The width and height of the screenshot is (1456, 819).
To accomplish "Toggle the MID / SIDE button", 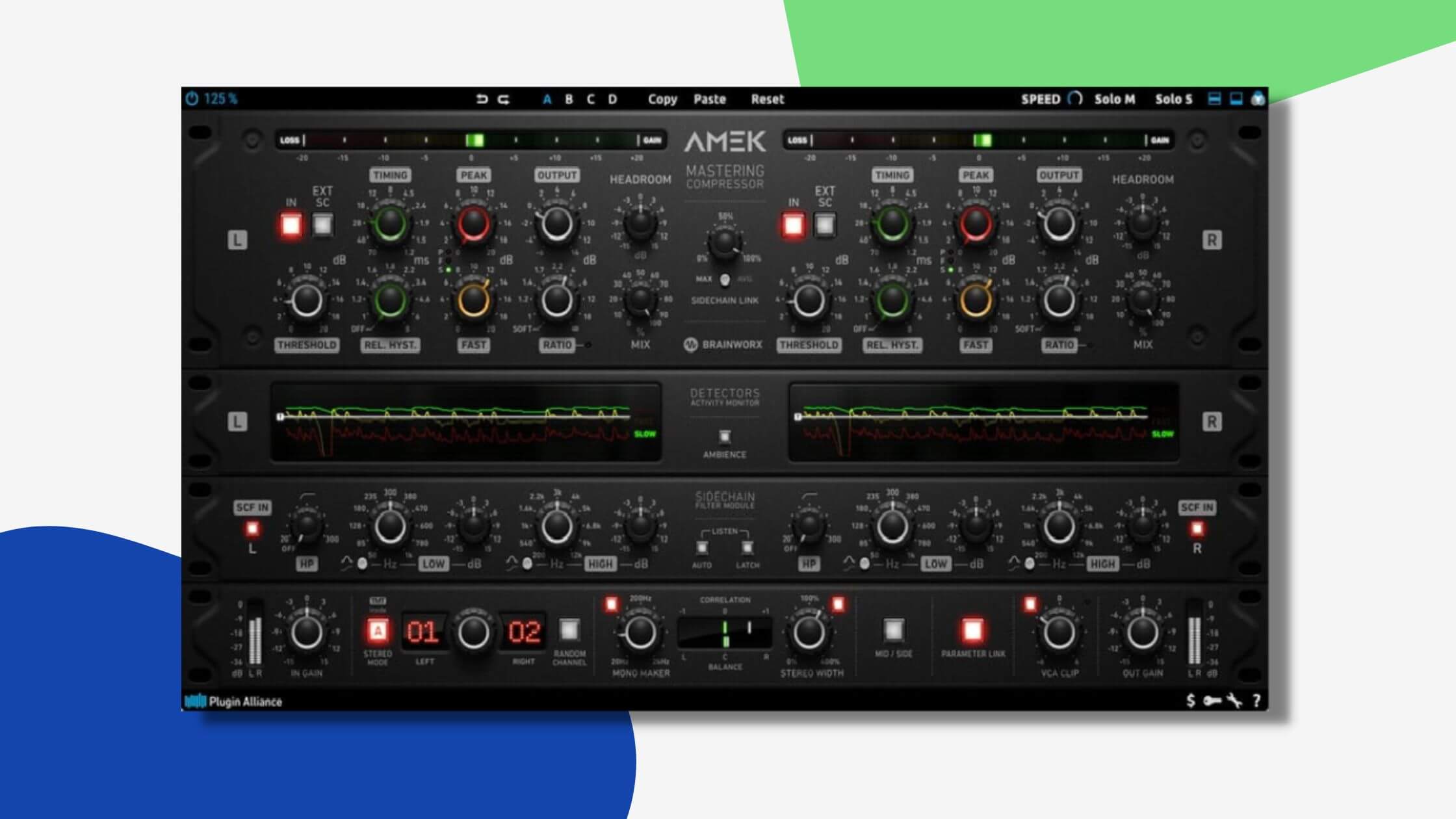I will [x=893, y=630].
